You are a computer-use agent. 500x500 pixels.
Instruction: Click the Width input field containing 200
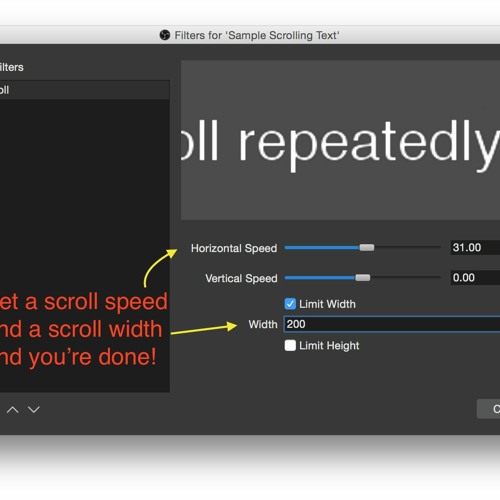coord(392,324)
